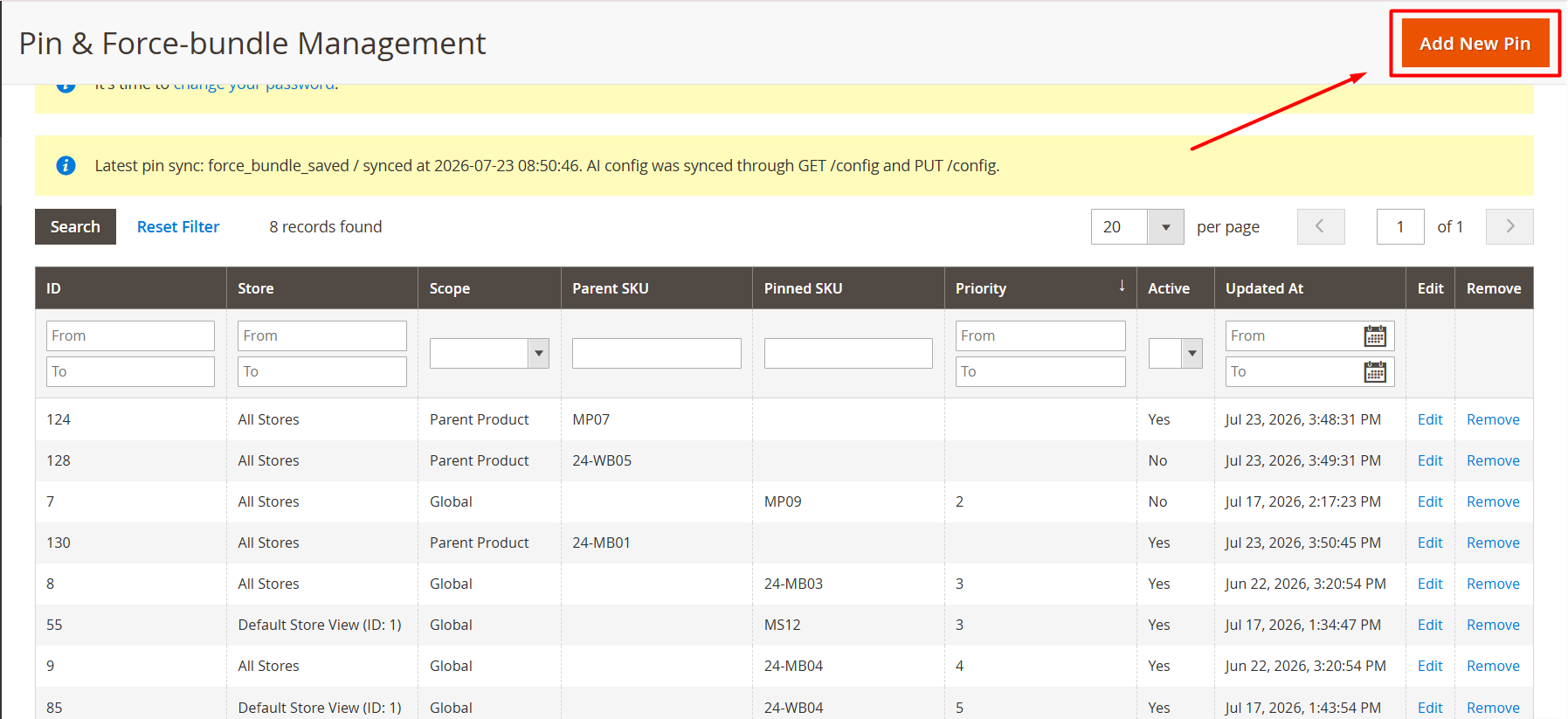Edit pin 130 with SKU 24-MB01

coord(1430,543)
